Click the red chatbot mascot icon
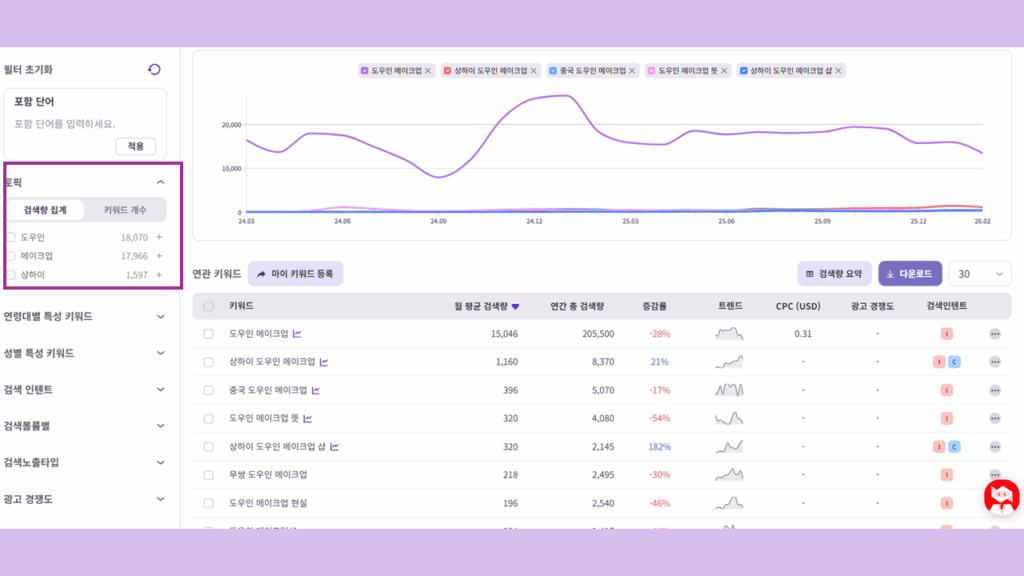 (x=1001, y=496)
